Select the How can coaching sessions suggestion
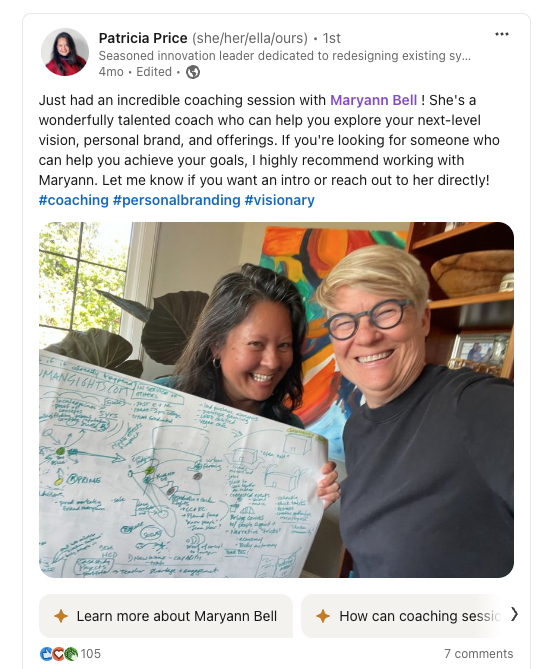The width and height of the screenshot is (553, 669). (403, 616)
